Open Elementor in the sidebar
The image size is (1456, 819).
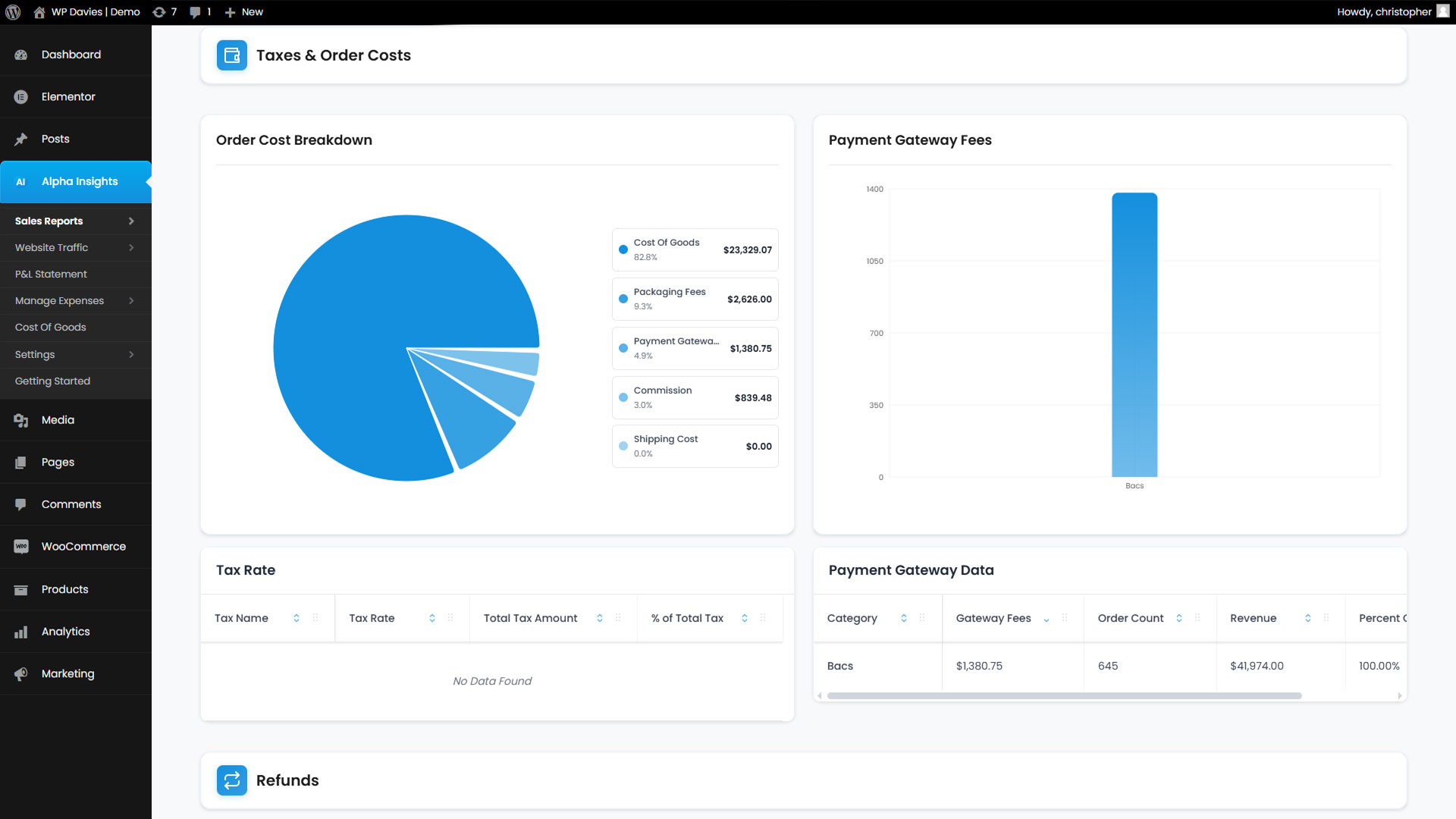click(x=68, y=97)
